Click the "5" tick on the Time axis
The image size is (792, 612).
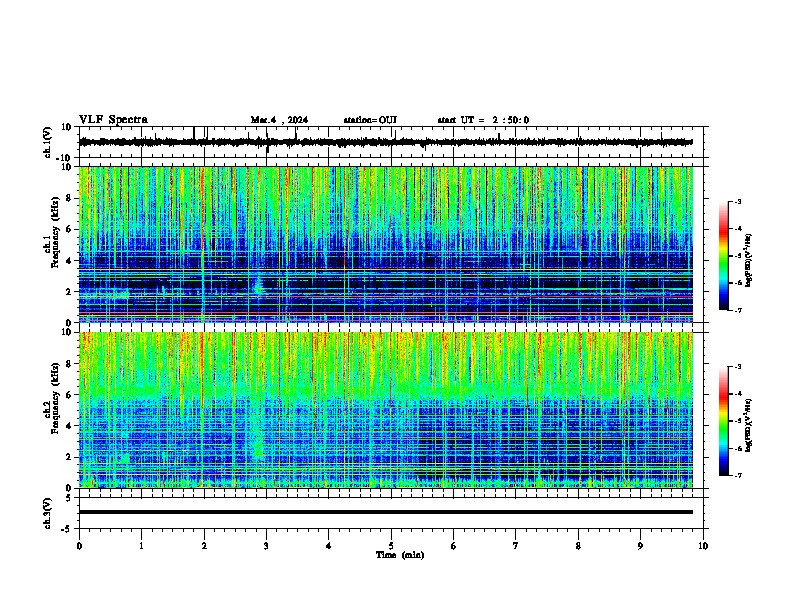(x=391, y=546)
